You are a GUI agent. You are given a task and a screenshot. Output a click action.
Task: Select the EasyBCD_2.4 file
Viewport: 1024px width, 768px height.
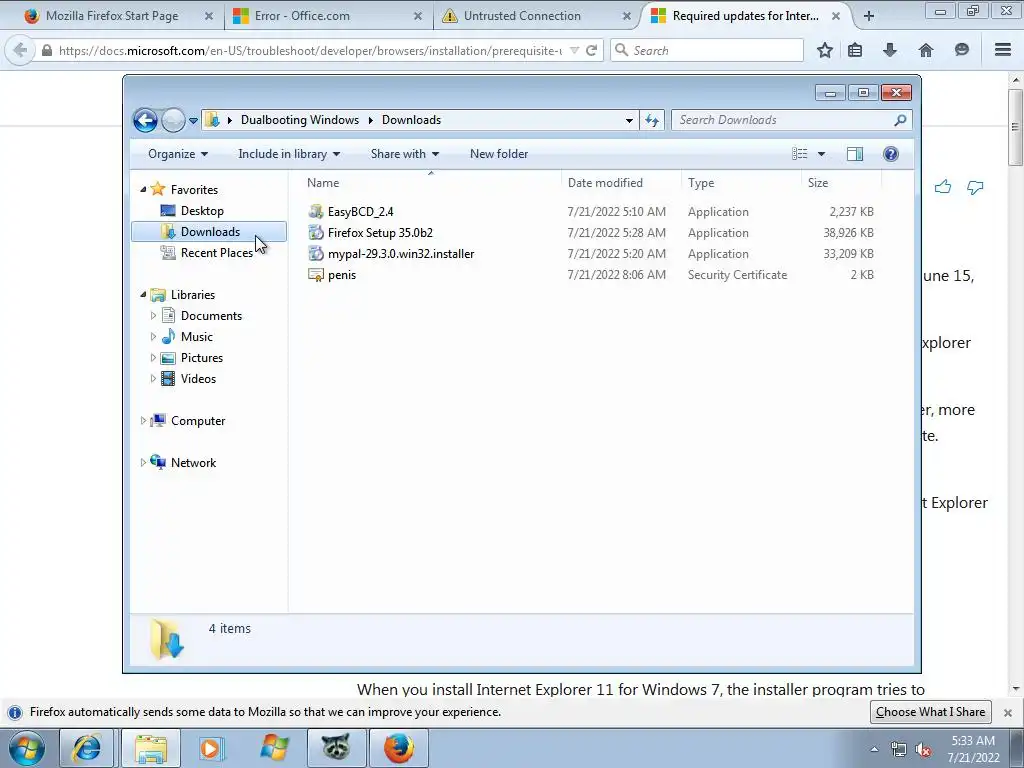point(360,212)
